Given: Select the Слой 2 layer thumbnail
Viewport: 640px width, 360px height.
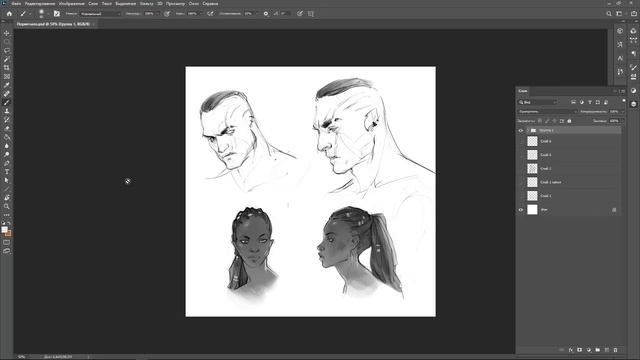Looking at the screenshot, I should (x=532, y=169).
